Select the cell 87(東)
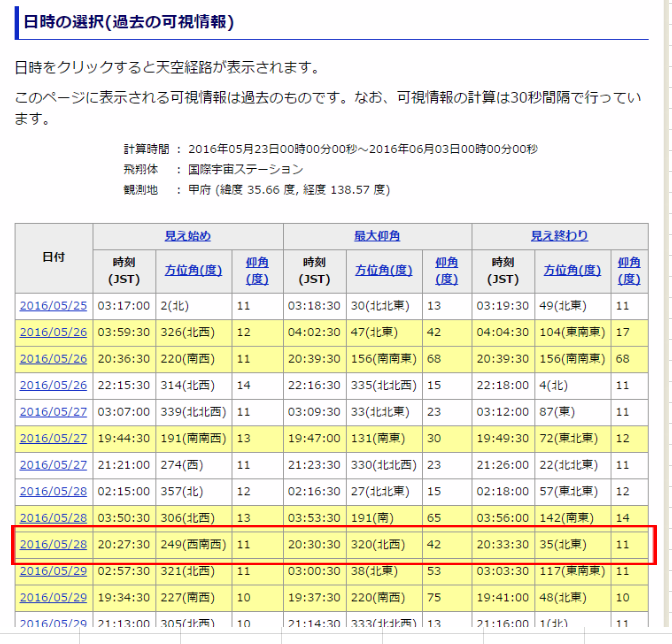Viewport: 672px width, 644px height. point(573,412)
